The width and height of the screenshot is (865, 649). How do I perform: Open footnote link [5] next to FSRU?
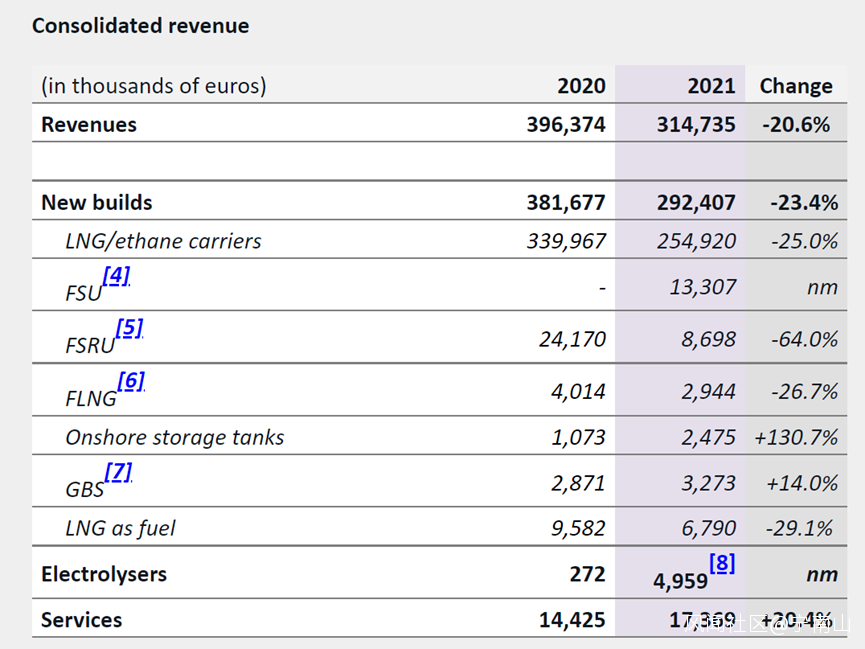(129, 328)
